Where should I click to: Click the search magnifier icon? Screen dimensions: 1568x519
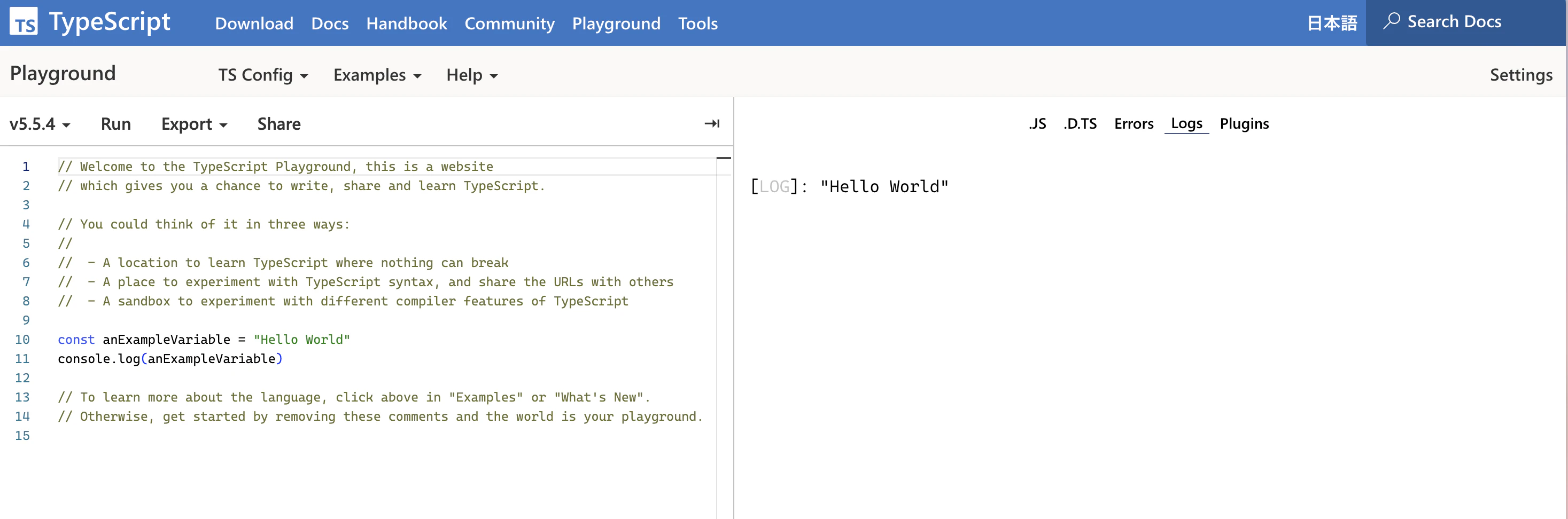[x=1391, y=21]
